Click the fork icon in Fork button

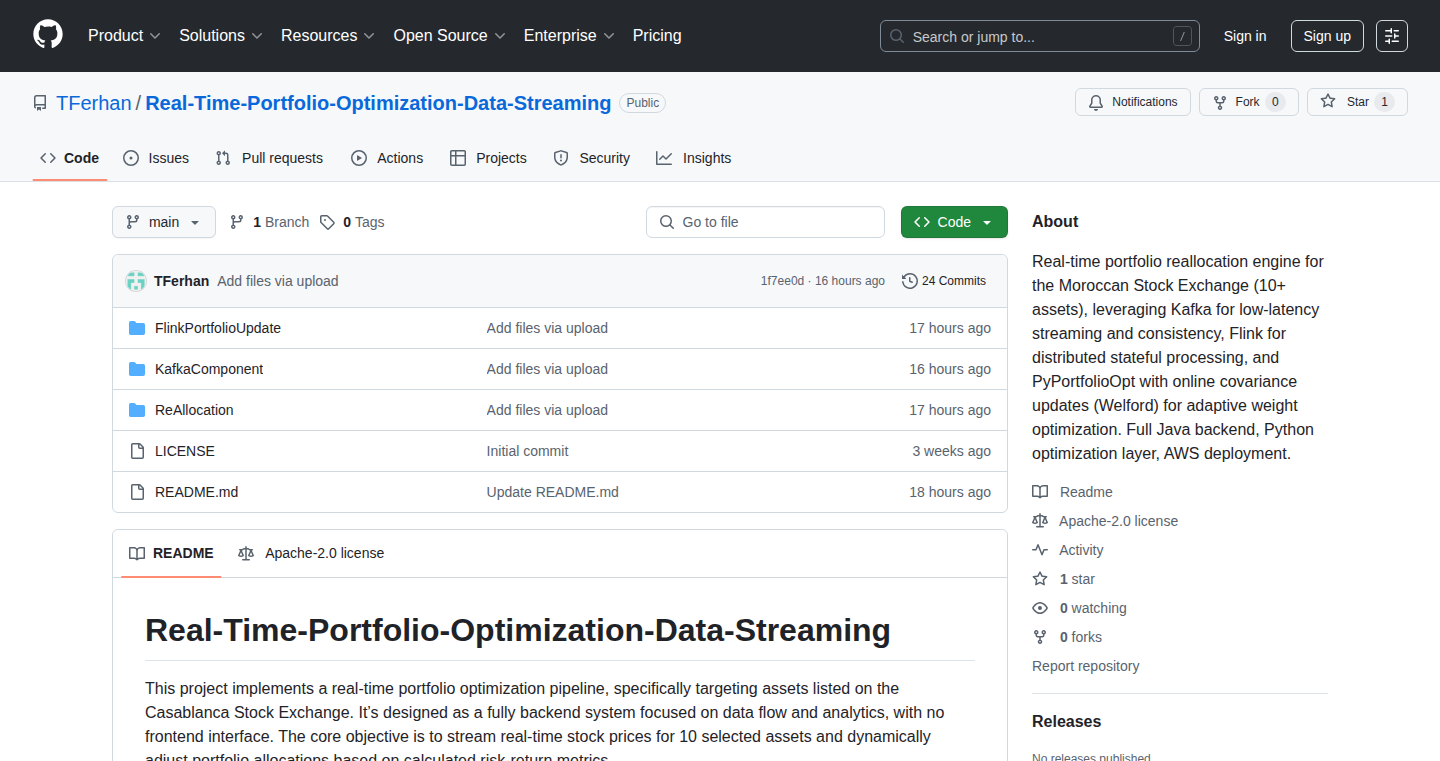coord(1220,102)
